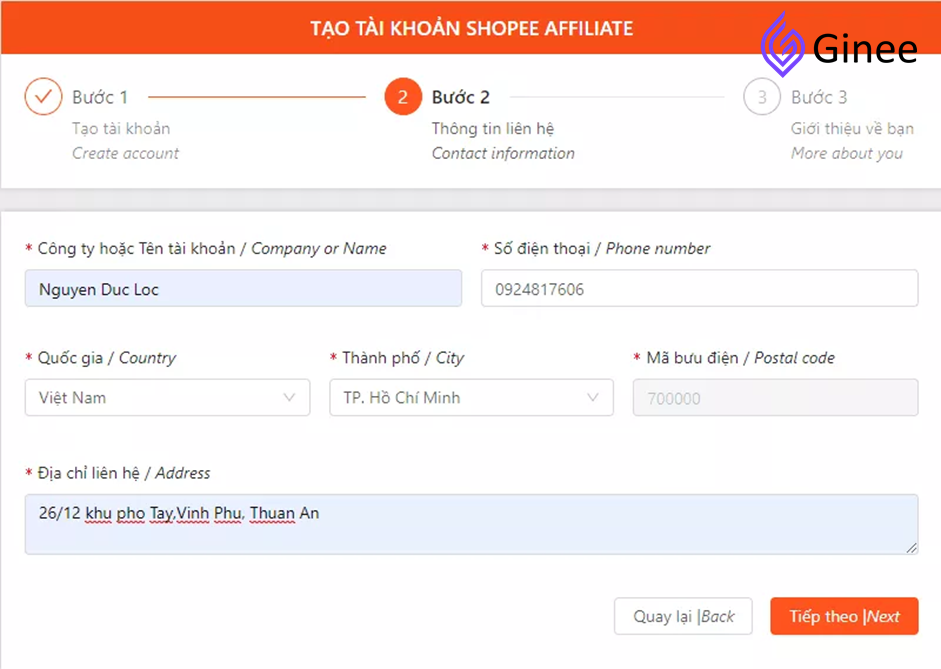Select the Bước 2 Thông tin liên hệ step label
Image resolution: width=941 pixels, height=669 pixels.
point(492,112)
